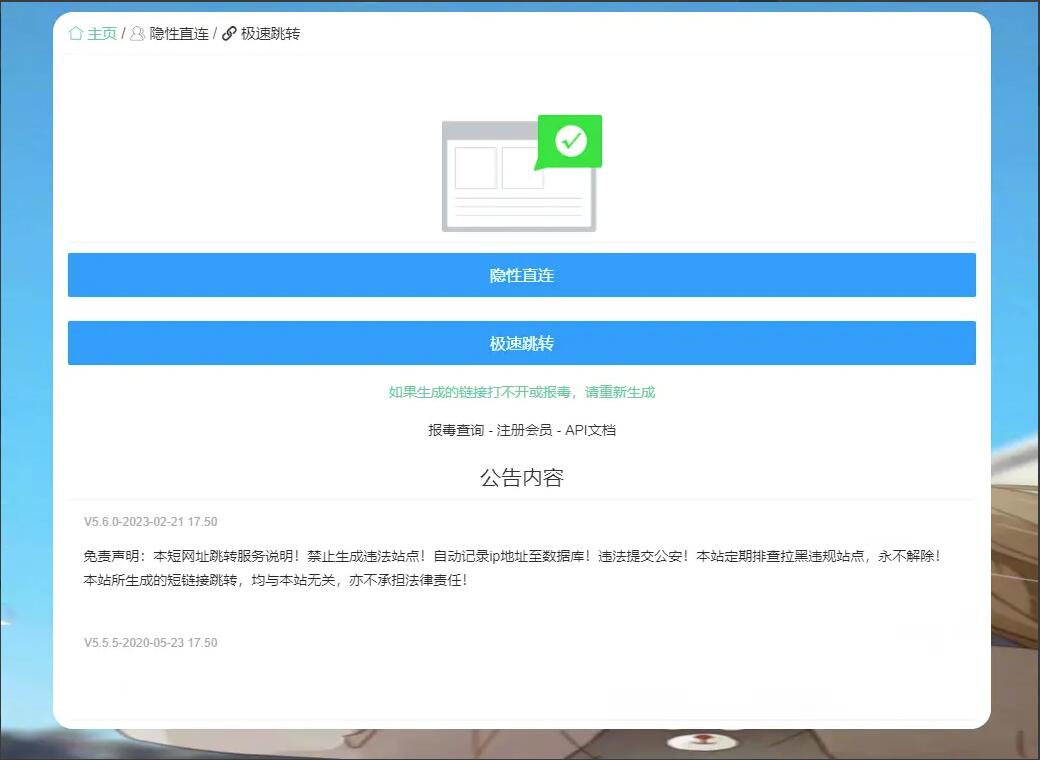This screenshot has height=760, width=1040.
Task: Click the green checkmark speech bubble
Action: pos(570,141)
